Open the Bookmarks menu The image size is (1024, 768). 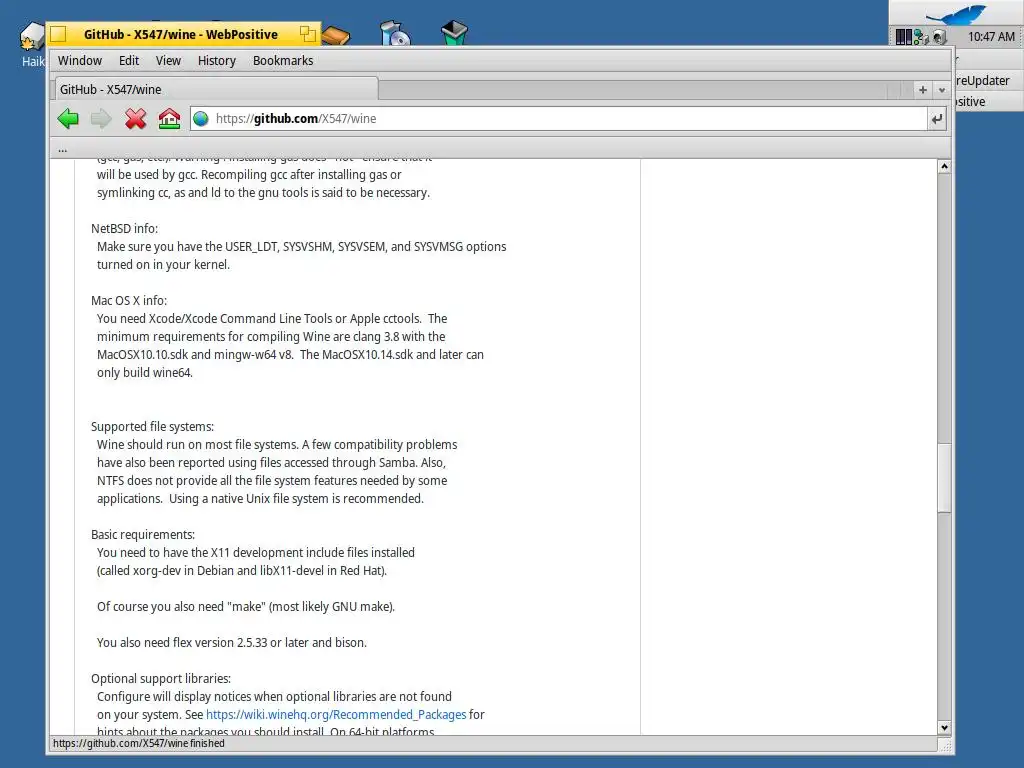click(x=283, y=61)
